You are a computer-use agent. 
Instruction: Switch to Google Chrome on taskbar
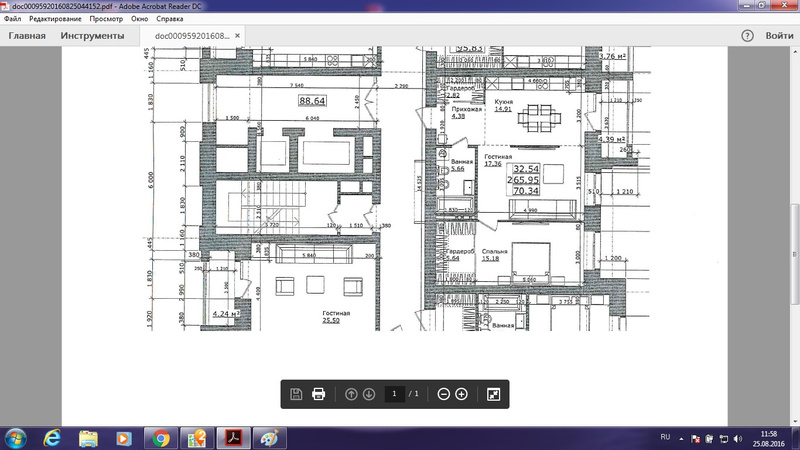[x=161, y=439]
